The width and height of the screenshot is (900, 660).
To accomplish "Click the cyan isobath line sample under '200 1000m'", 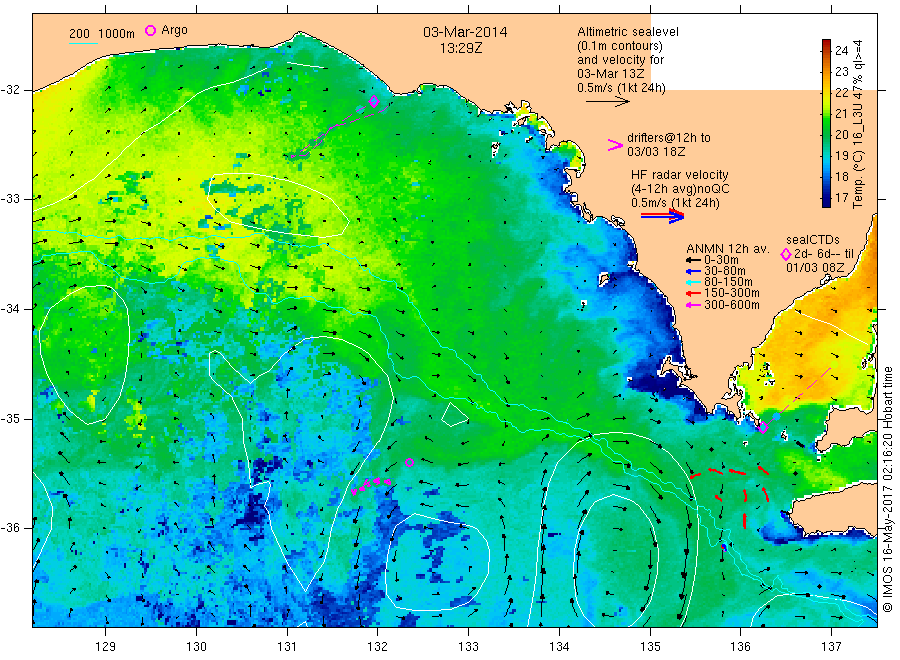I will [83, 43].
